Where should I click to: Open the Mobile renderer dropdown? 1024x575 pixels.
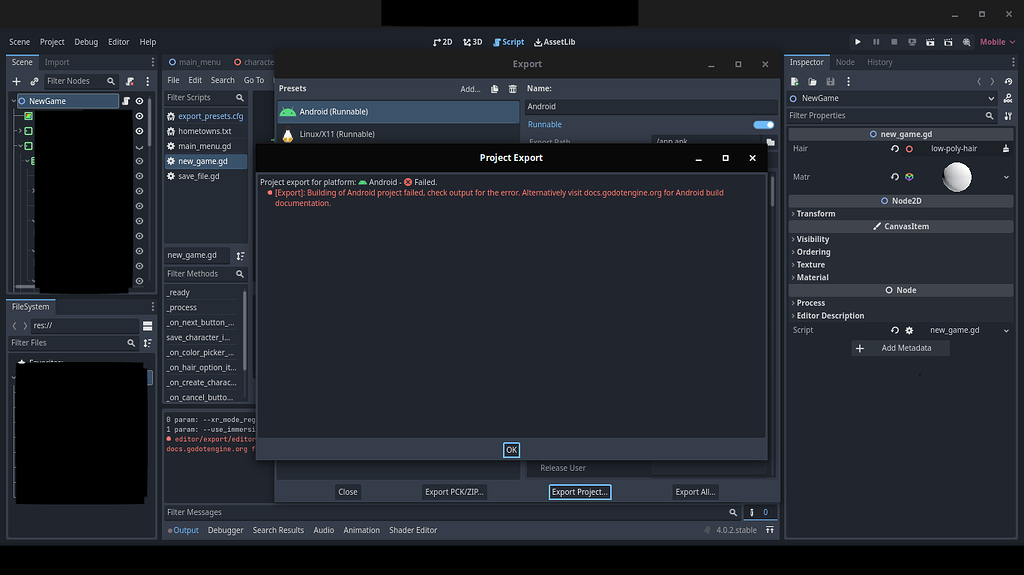pyautogui.click(x=997, y=42)
